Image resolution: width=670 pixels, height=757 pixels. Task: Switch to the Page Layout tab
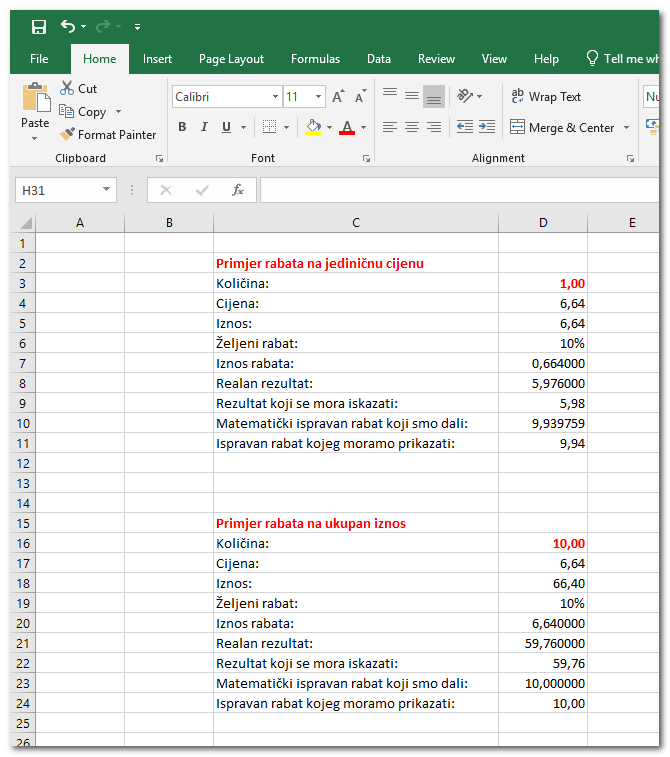point(231,59)
